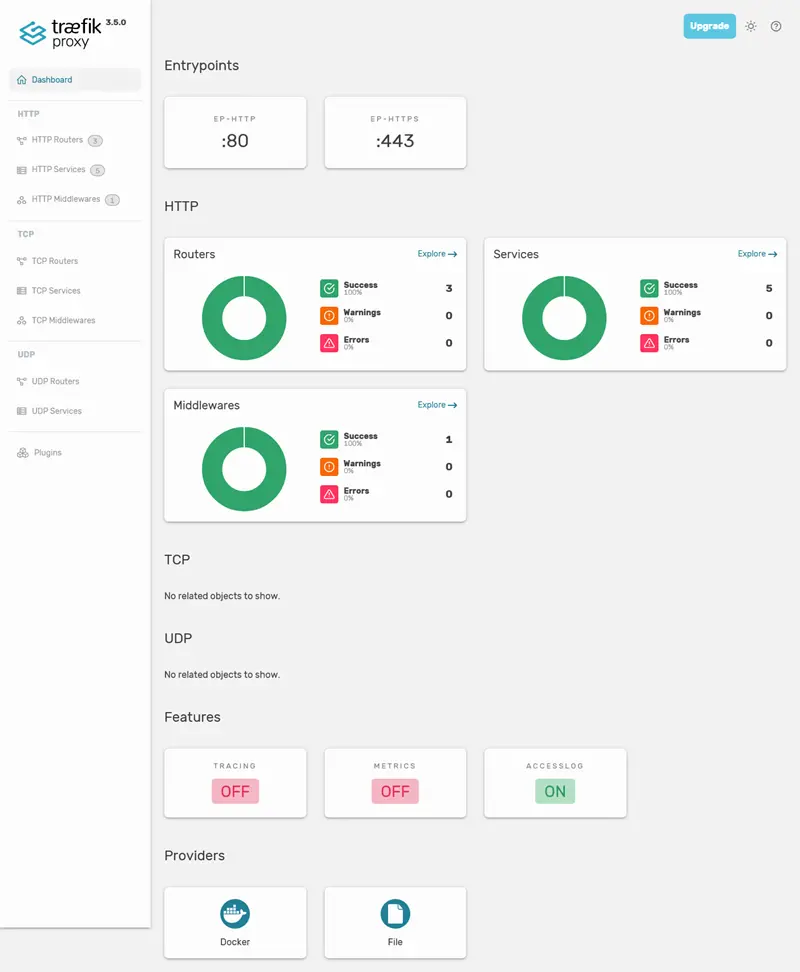Click the Services Warnings orange icon
Viewport: 800px width, 972px height.
tap(649, 316)
